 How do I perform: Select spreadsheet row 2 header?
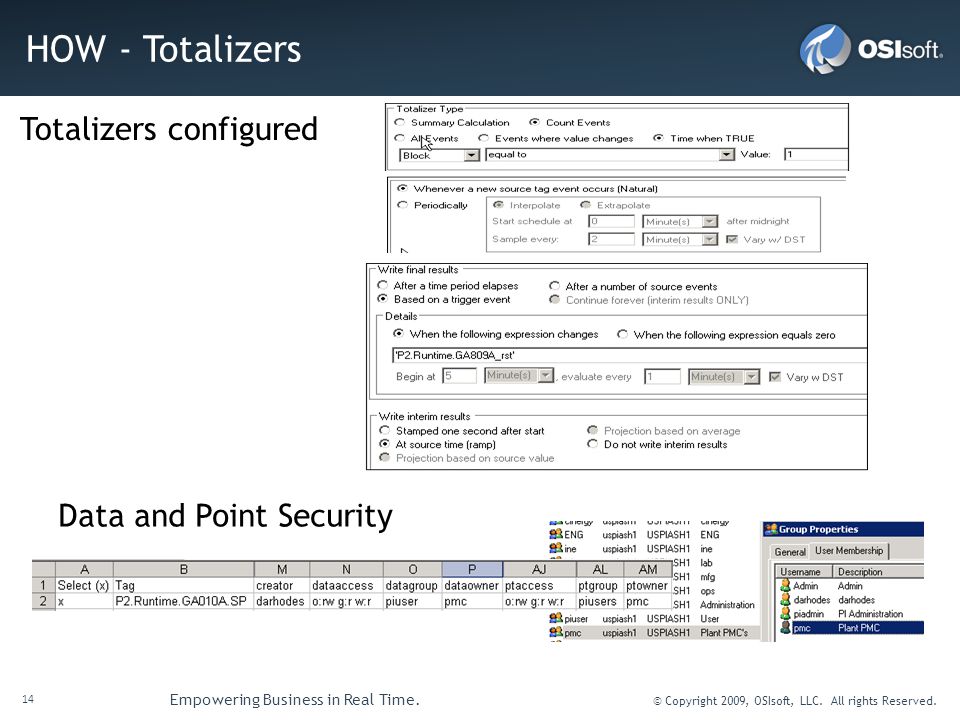click(x=43, y=601)
